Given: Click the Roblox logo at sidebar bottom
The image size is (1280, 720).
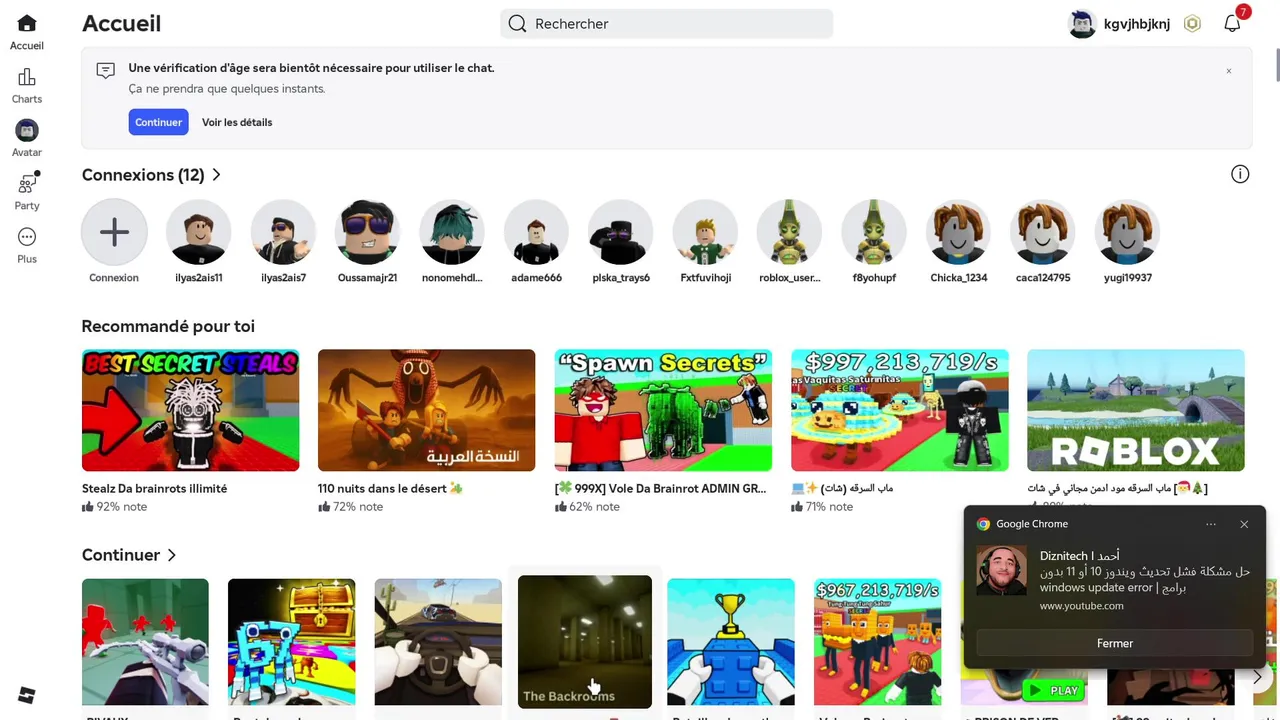Looking at the screenshot, I should point(27,696).
